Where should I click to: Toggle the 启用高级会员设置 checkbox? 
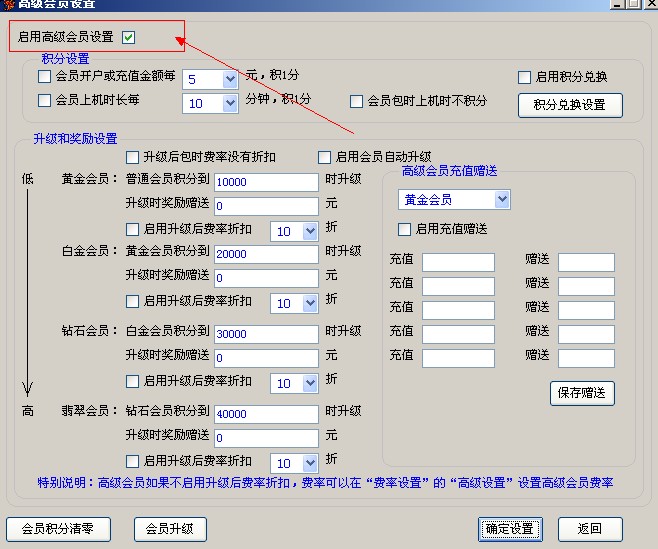tap(129, 38)
